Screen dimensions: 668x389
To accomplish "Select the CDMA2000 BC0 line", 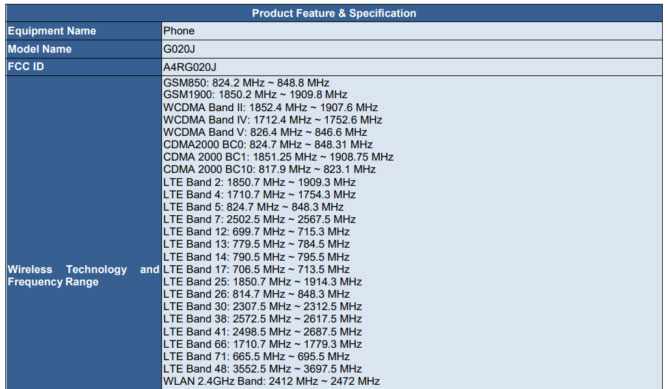I will 268,144.
